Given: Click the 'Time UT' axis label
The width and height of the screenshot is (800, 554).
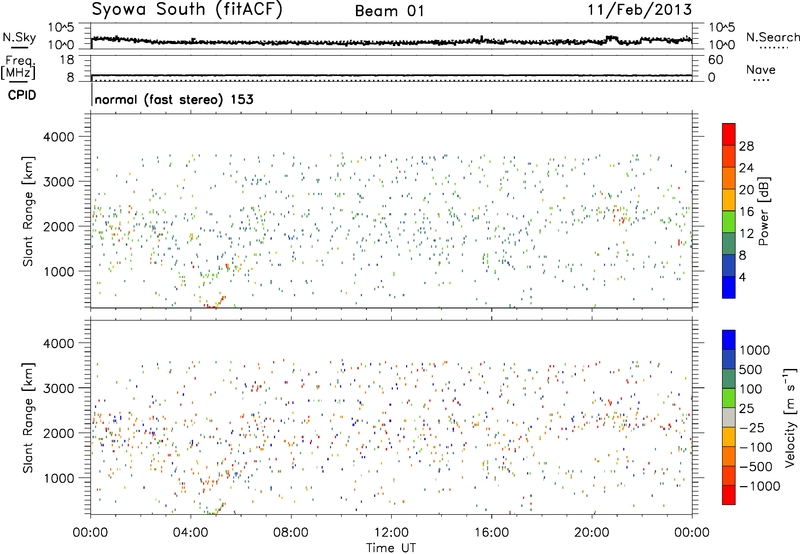Looking at the screenshot, I should tap(391, 547).
